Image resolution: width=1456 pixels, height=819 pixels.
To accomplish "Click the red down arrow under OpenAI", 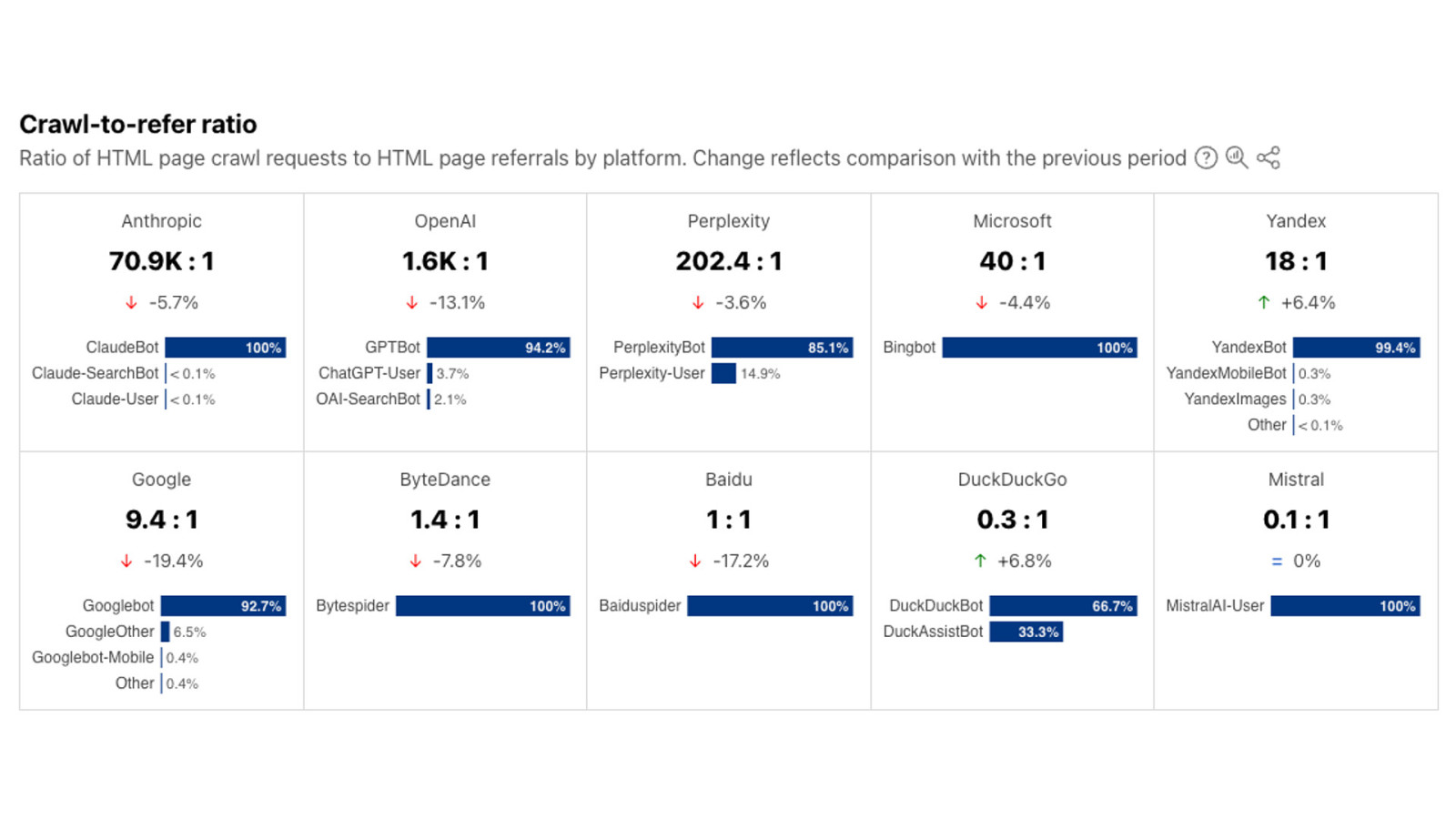I will pyautogui.click(x=412, y=302).
